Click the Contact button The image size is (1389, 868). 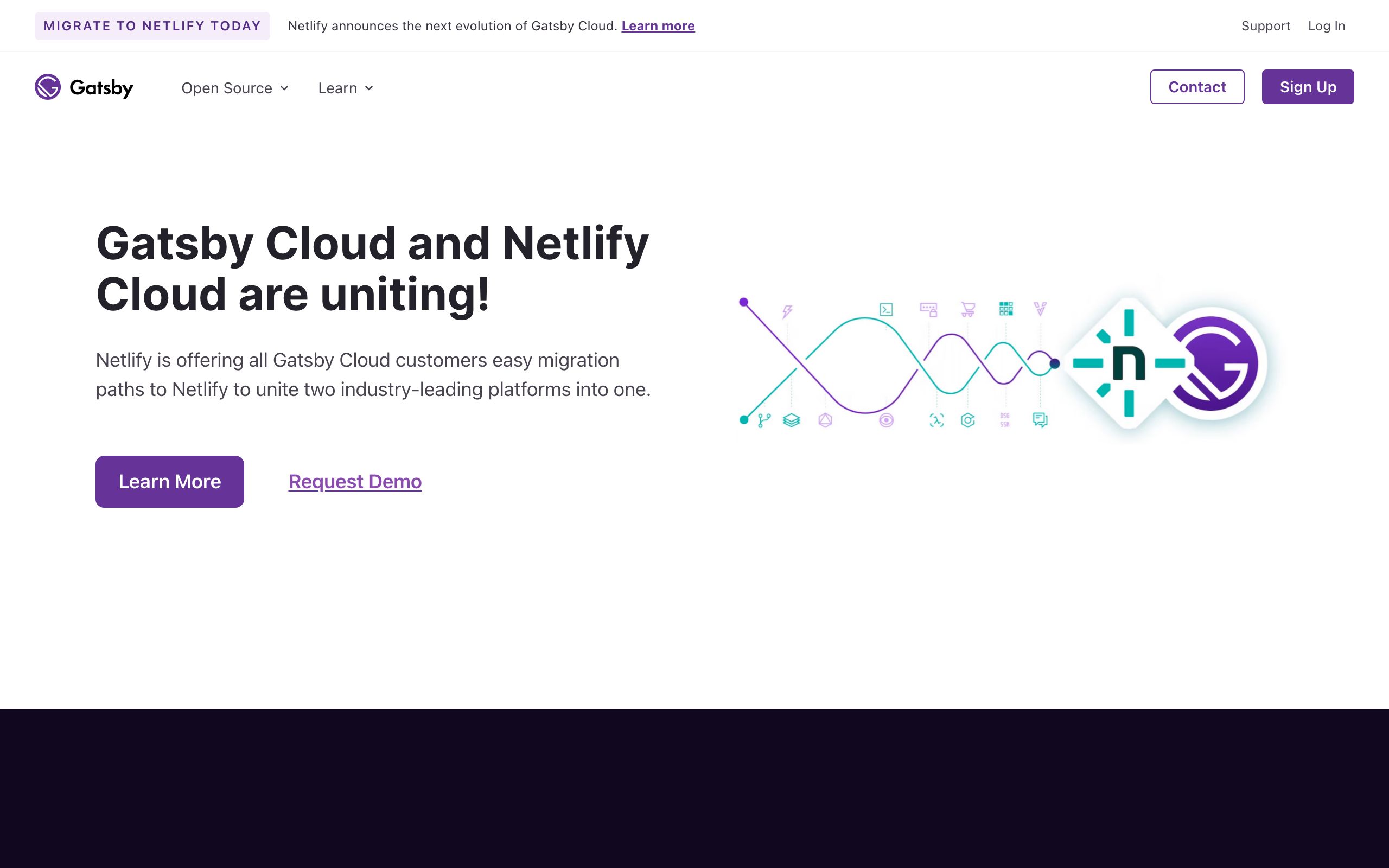pos(1197,87)
